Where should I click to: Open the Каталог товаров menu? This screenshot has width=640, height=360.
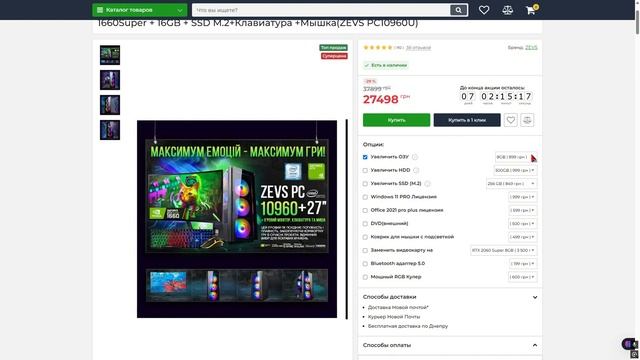(x=140, y=10)
